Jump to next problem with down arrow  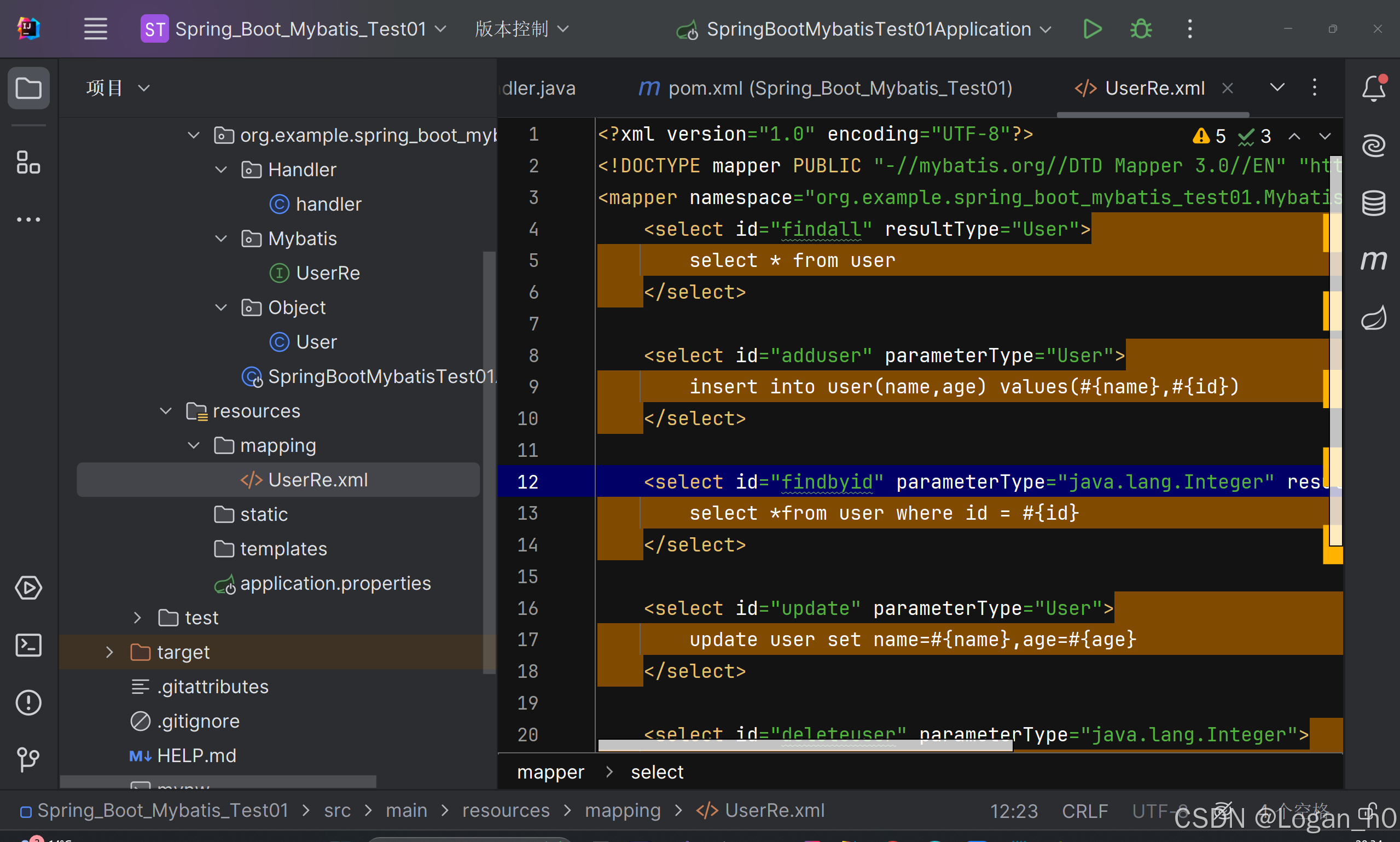click(x=1325, y=136)
